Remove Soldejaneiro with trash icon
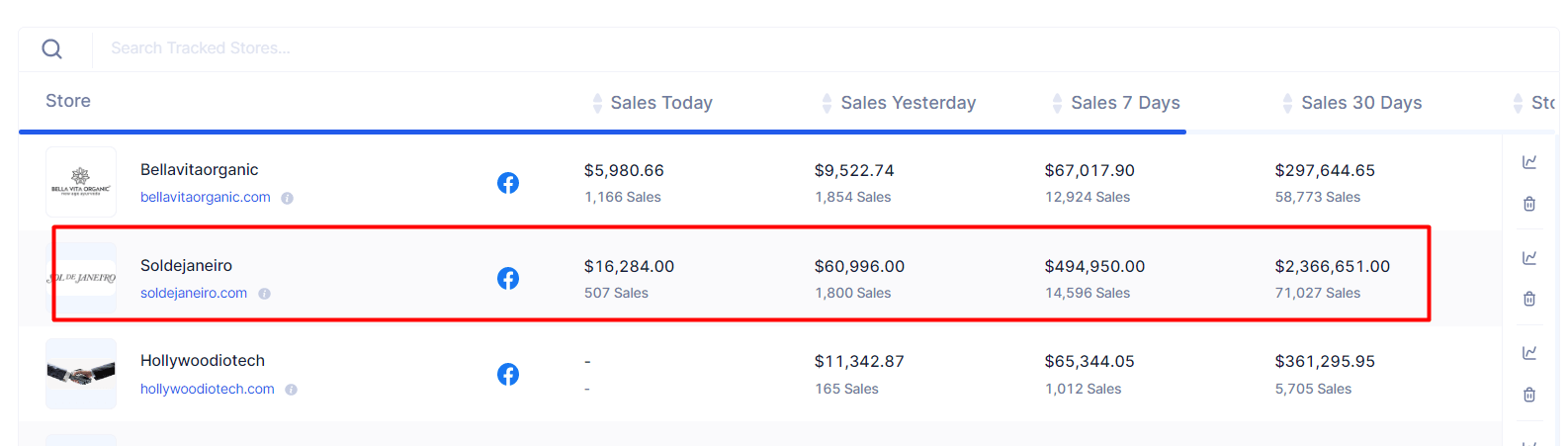Viewport: 1568px width, 446px height. point(1529,299)
